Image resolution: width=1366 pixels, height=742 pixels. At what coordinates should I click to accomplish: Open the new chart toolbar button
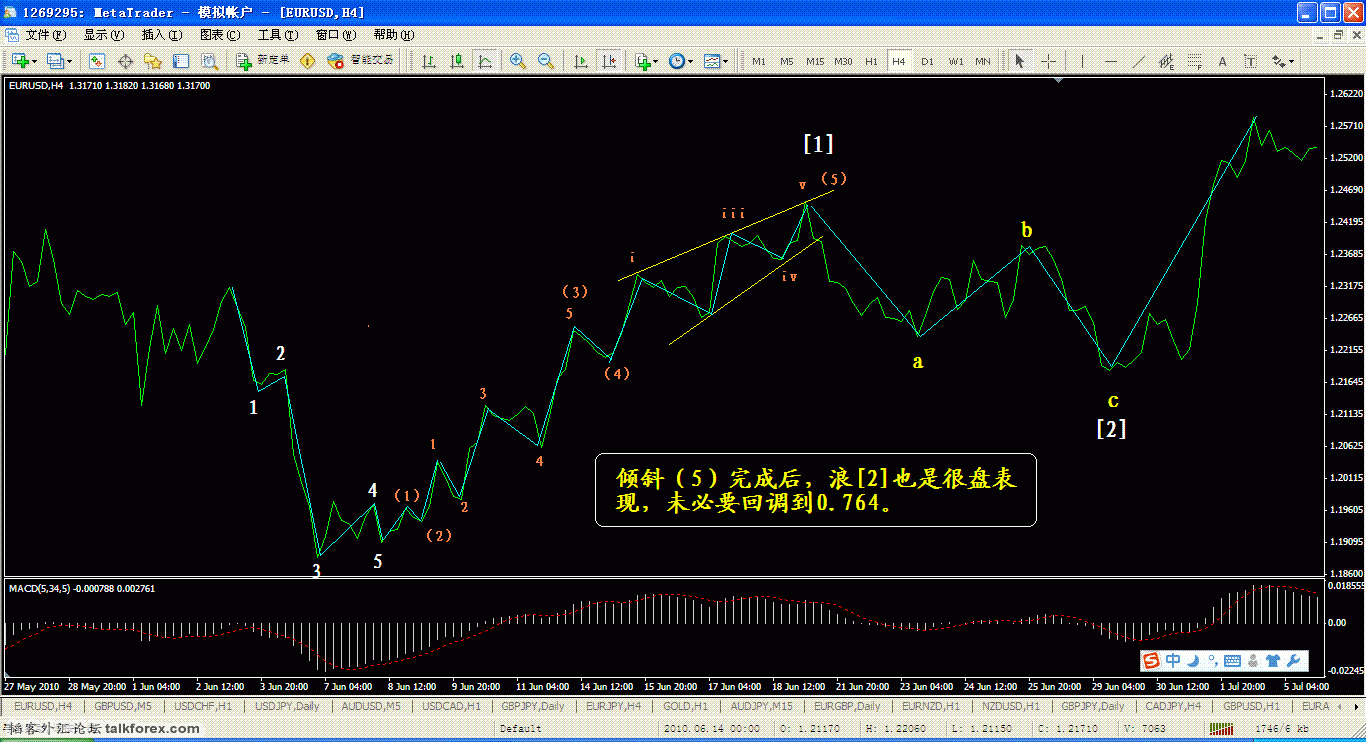(18, 61)
